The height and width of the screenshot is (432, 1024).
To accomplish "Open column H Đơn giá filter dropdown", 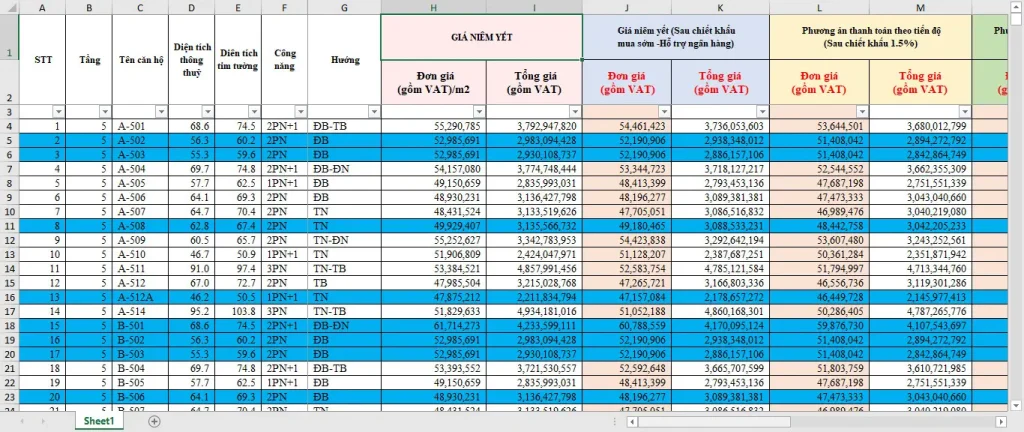I will (479, 112).
